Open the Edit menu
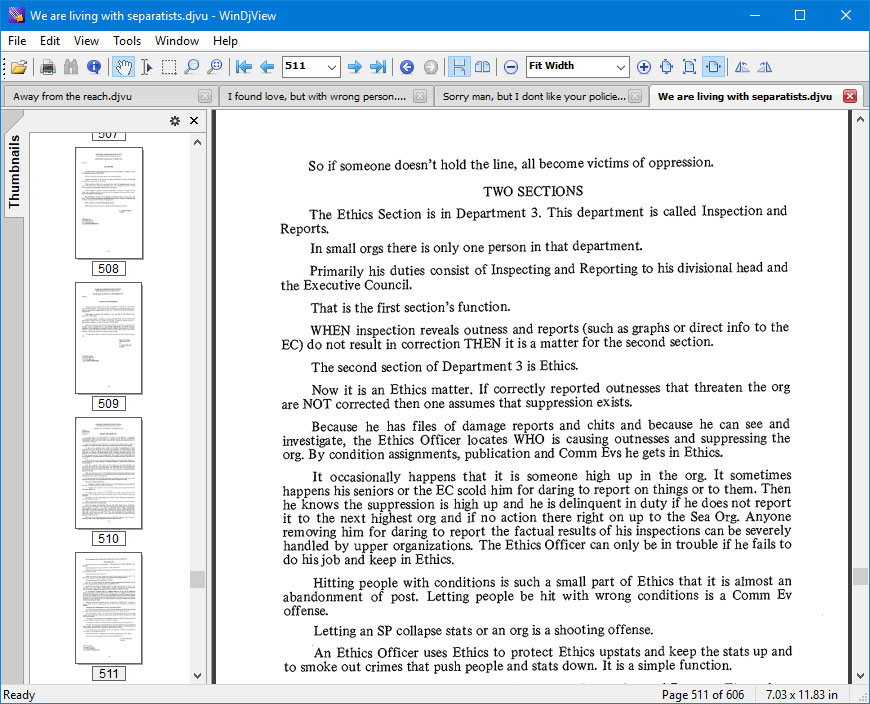Image resolution: width=870 pixels, height=704 pixels. 50,41
